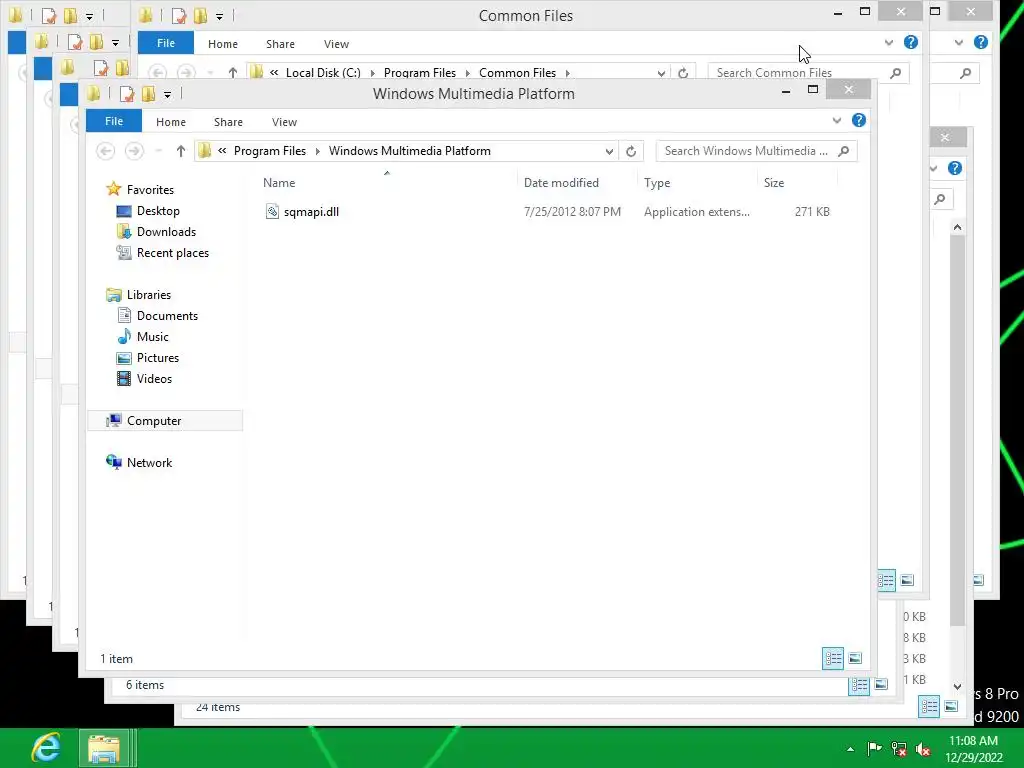The height and width of the screenshot is (768, 1024).
Task: Open Customize Quick Access Toolbar dropdown in Common Files
Action: click(x=219, y=16)
